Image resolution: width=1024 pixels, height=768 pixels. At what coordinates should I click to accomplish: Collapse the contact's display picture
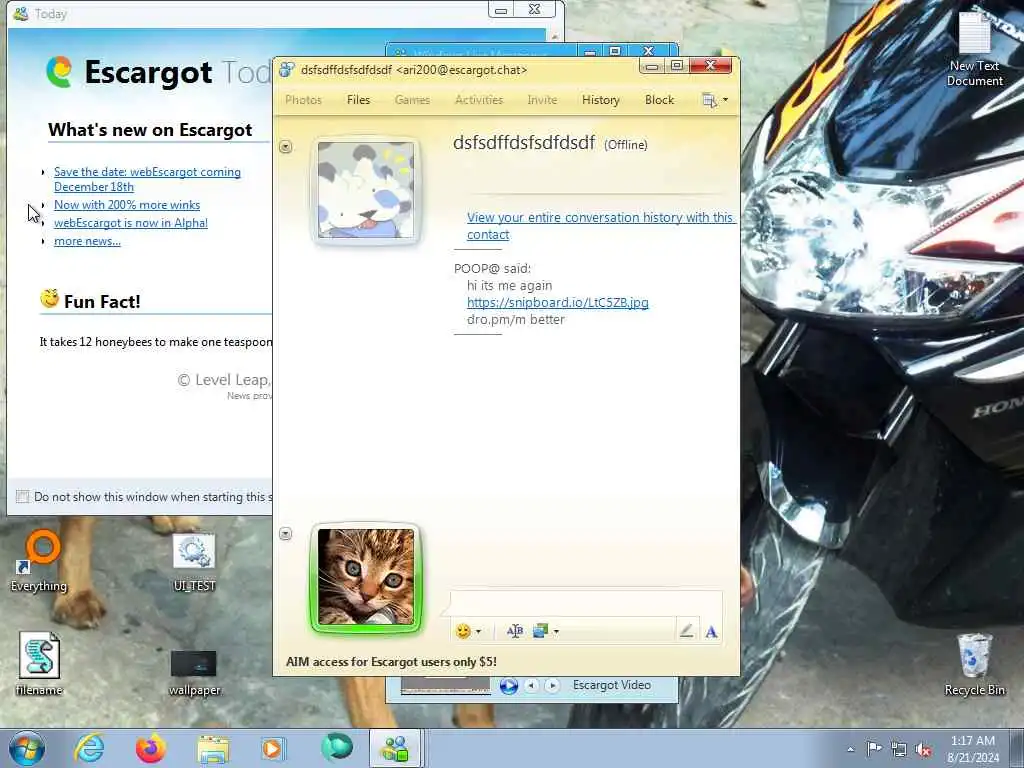(285, 146)
